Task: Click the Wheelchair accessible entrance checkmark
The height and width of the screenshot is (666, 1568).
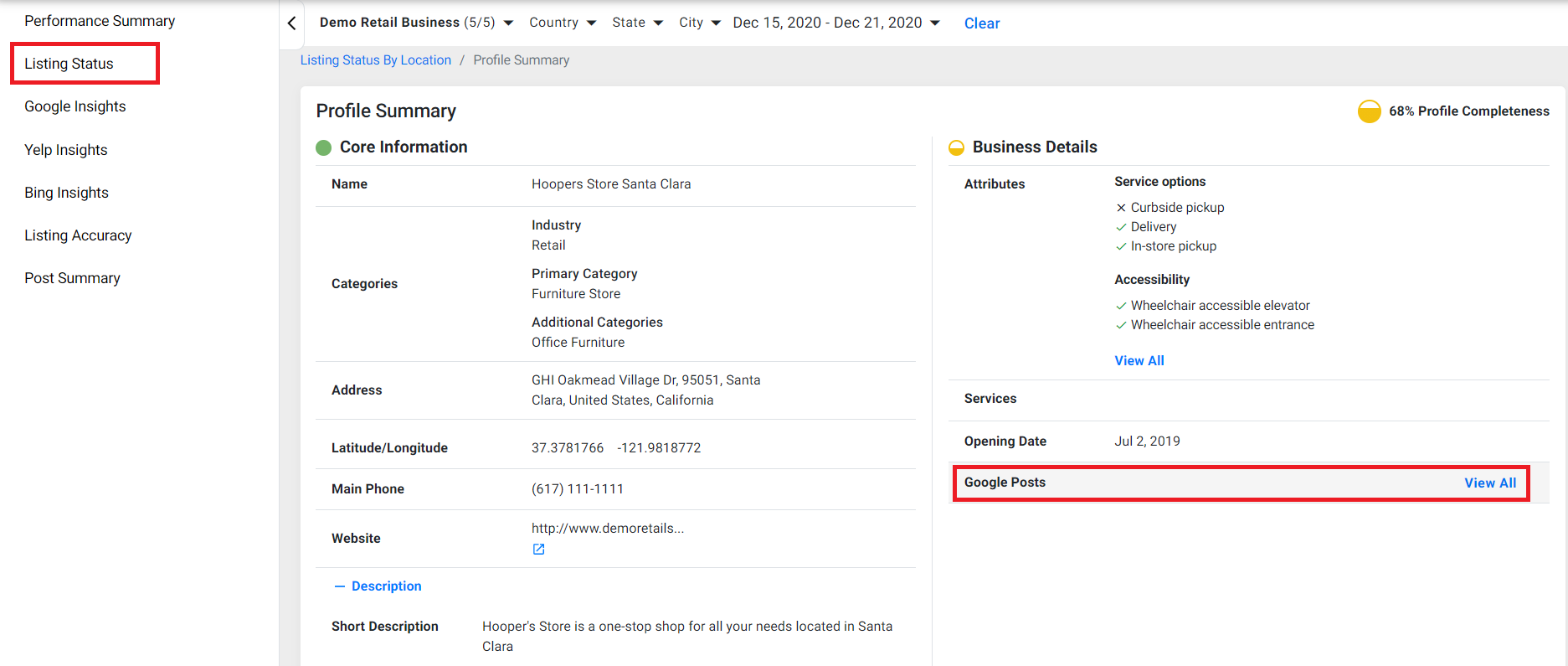Action: pyautogui.click(x=1121, y=325)
